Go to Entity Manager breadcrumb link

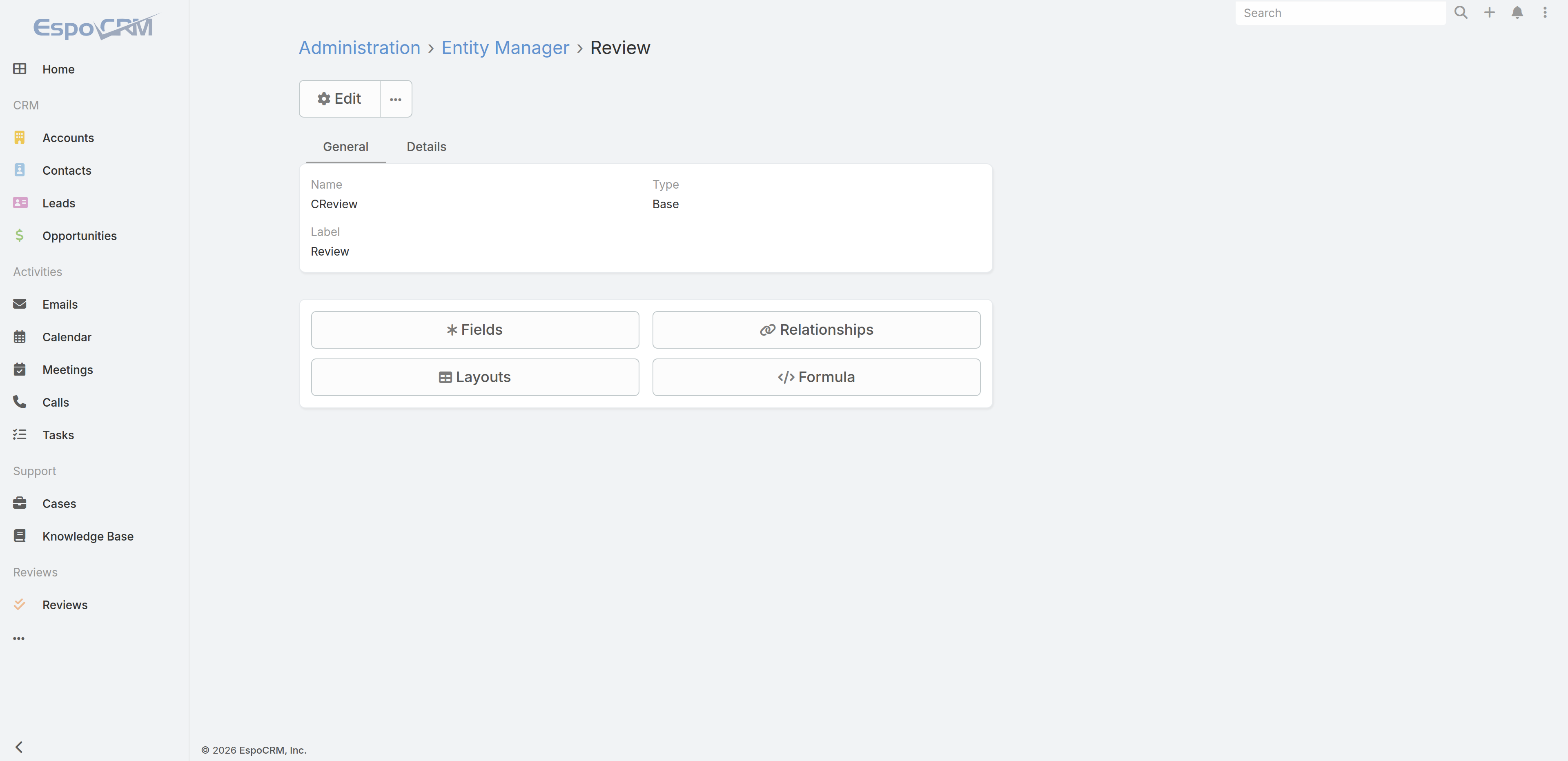click(505, 47)
